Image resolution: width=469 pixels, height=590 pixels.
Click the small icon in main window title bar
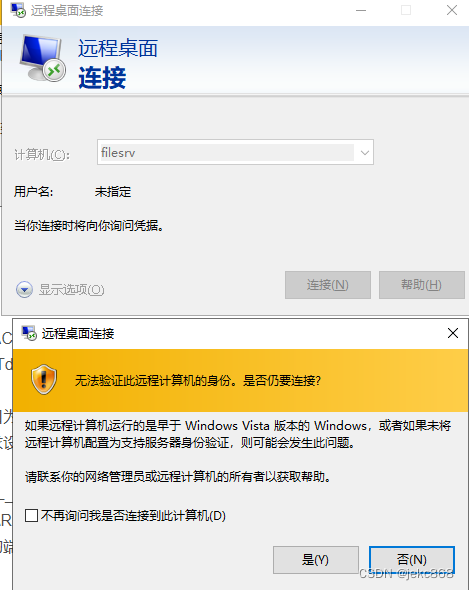tap(18, 10)
